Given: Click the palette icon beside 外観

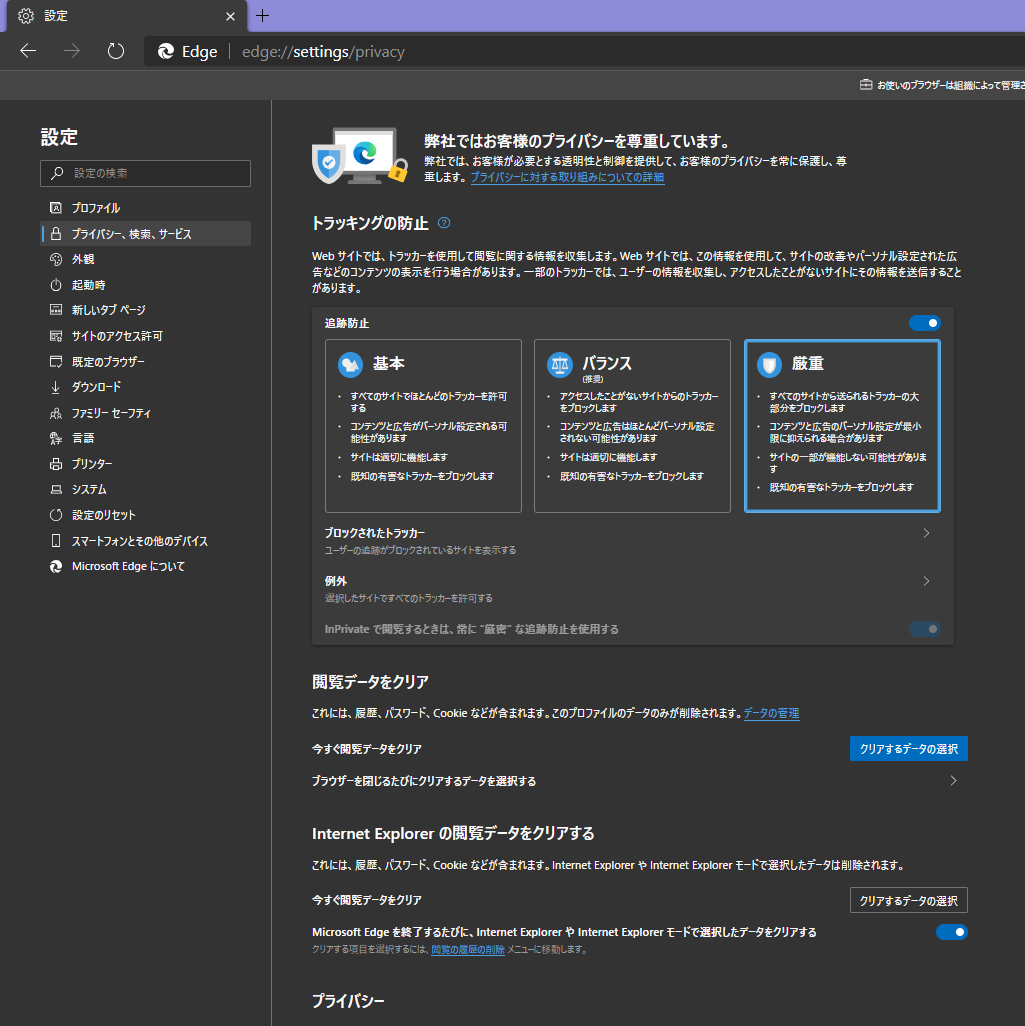Looking at the screenshot, I should tap(56, 259).
